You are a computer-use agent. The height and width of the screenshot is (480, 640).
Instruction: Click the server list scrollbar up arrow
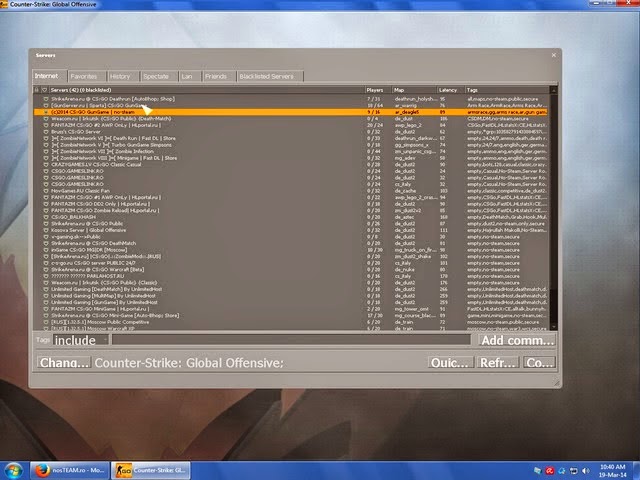[x=553, y=90]
